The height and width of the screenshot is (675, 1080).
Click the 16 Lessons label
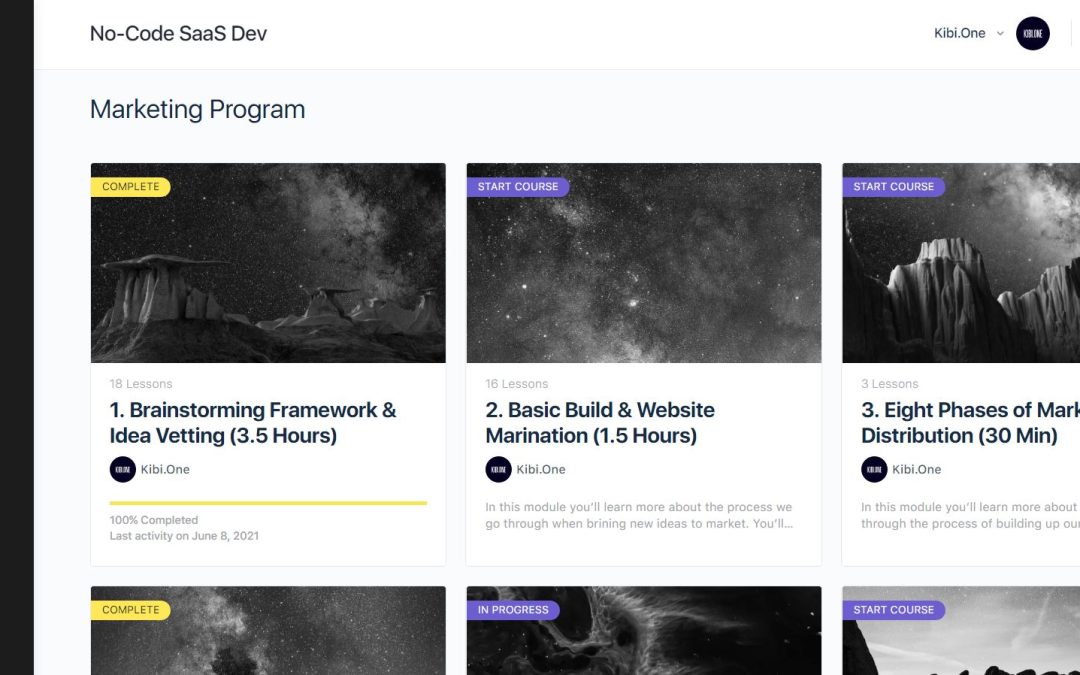coord(517,384)
